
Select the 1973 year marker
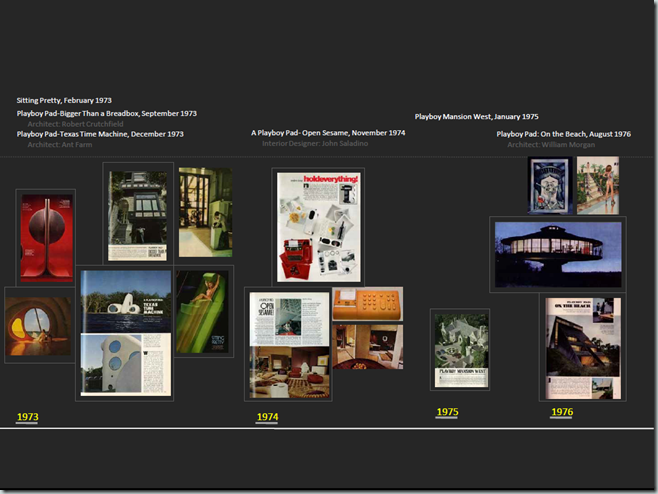tap(28, 417)
